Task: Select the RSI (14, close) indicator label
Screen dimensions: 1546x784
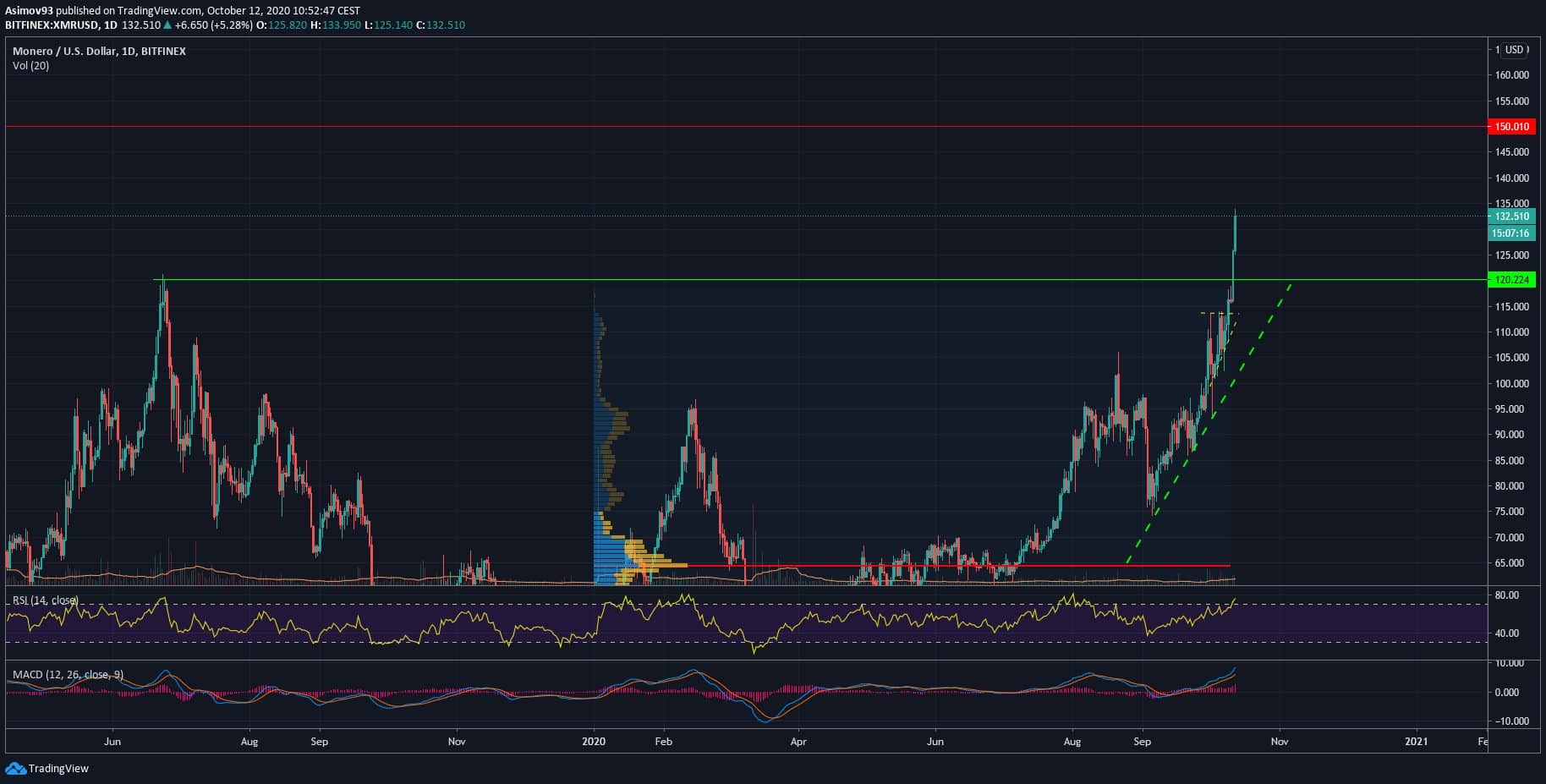Action: (45, 600)
